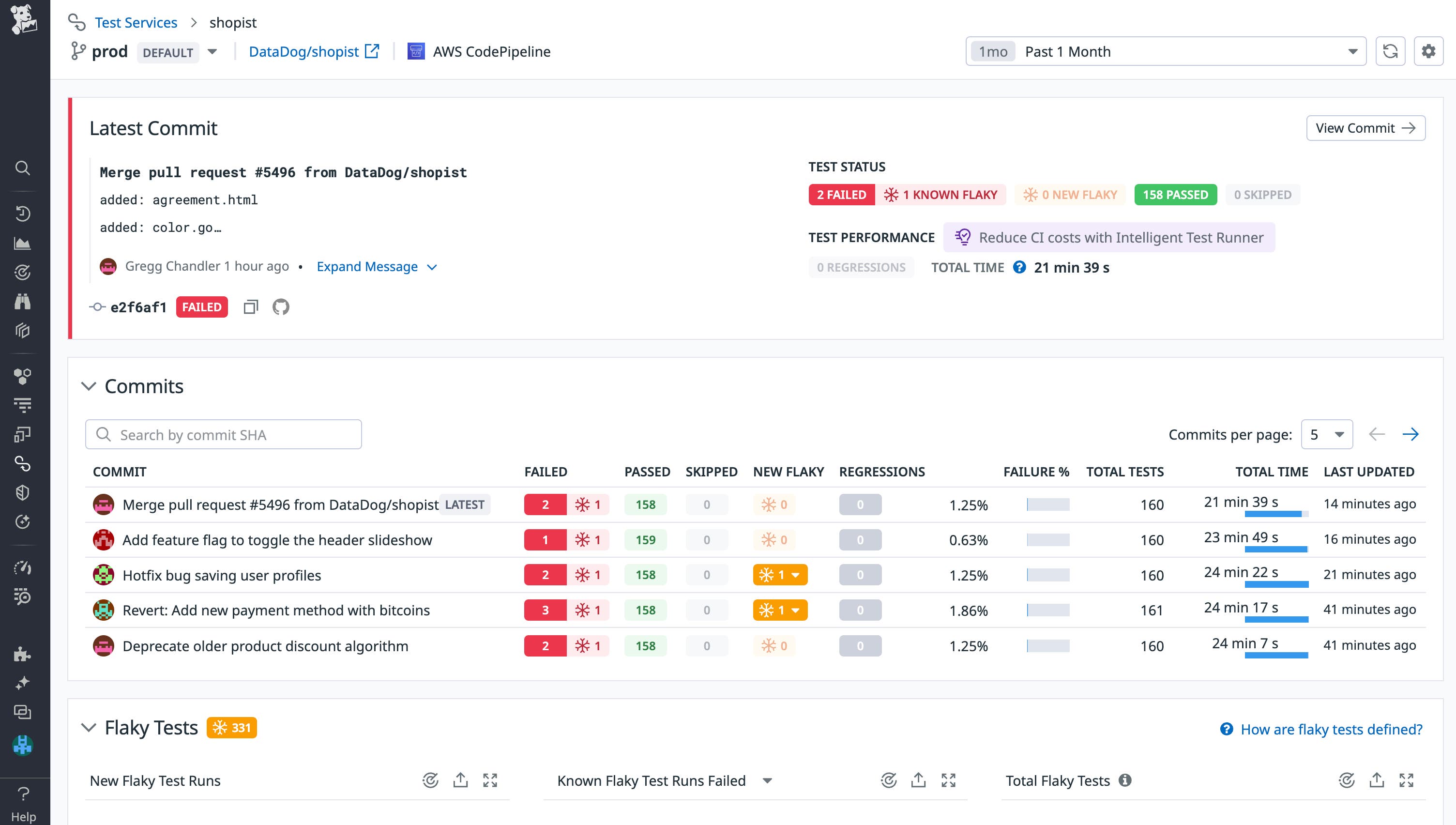Copy commit SHA using the copy icon

click(250, 306)
